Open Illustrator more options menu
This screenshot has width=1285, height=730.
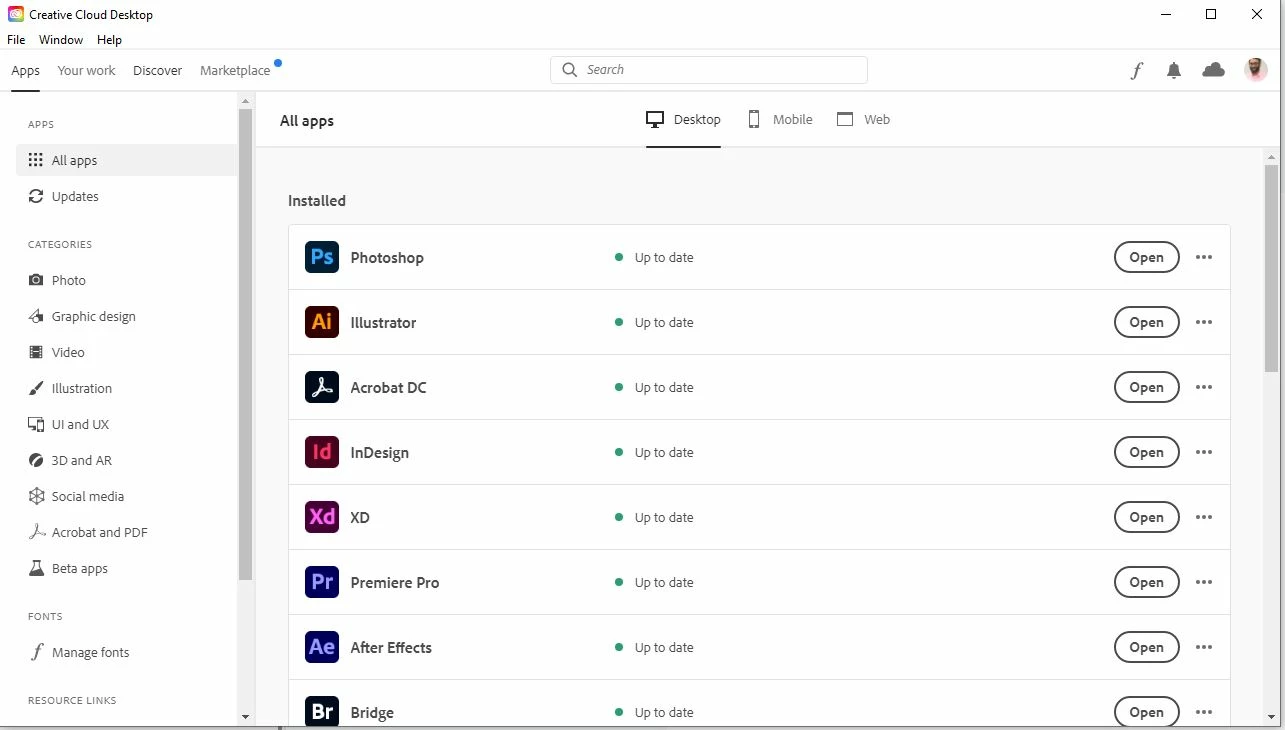point(1204,322)
